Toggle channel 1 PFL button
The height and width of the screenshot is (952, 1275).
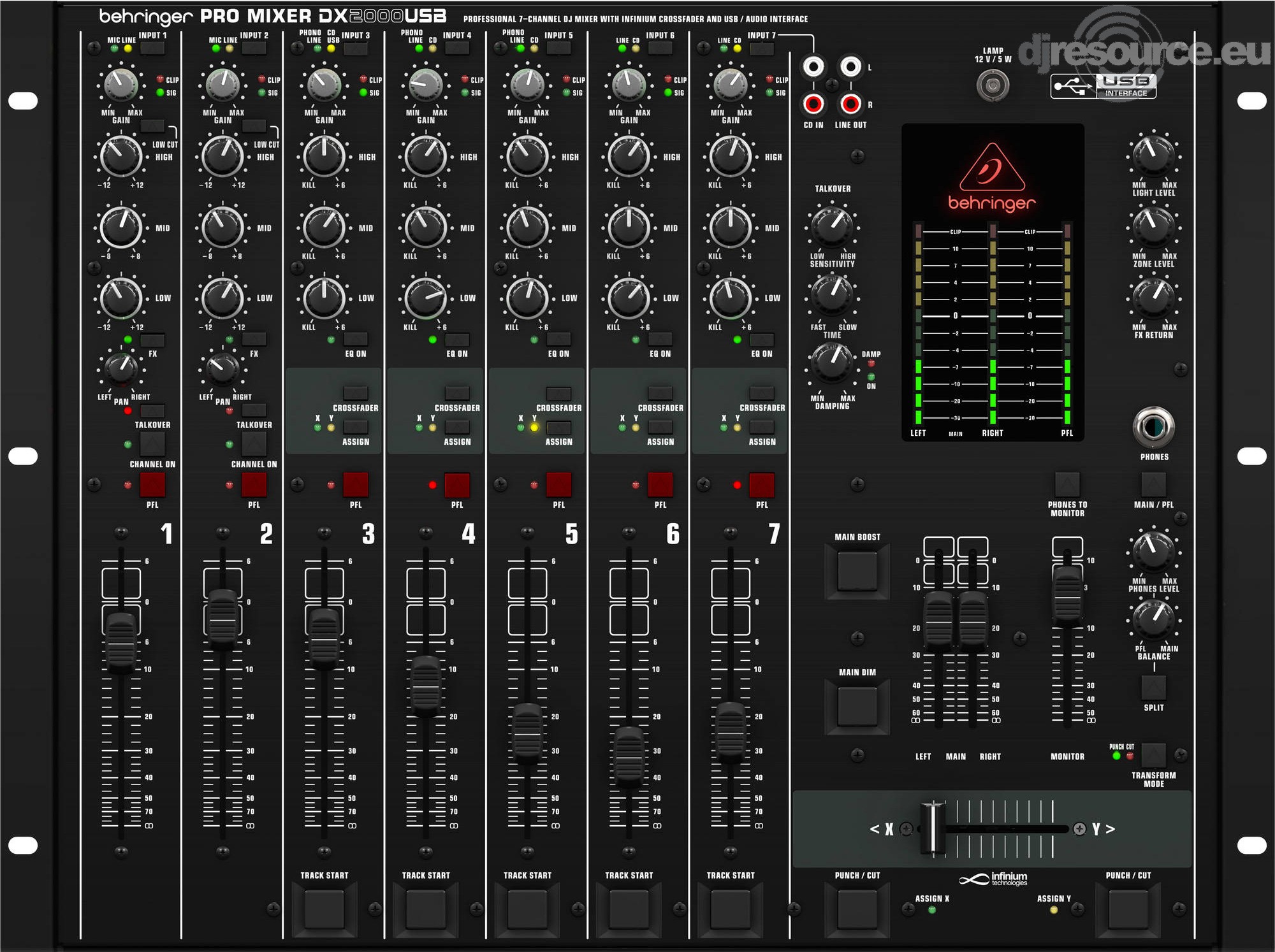(x=152, y=485)
